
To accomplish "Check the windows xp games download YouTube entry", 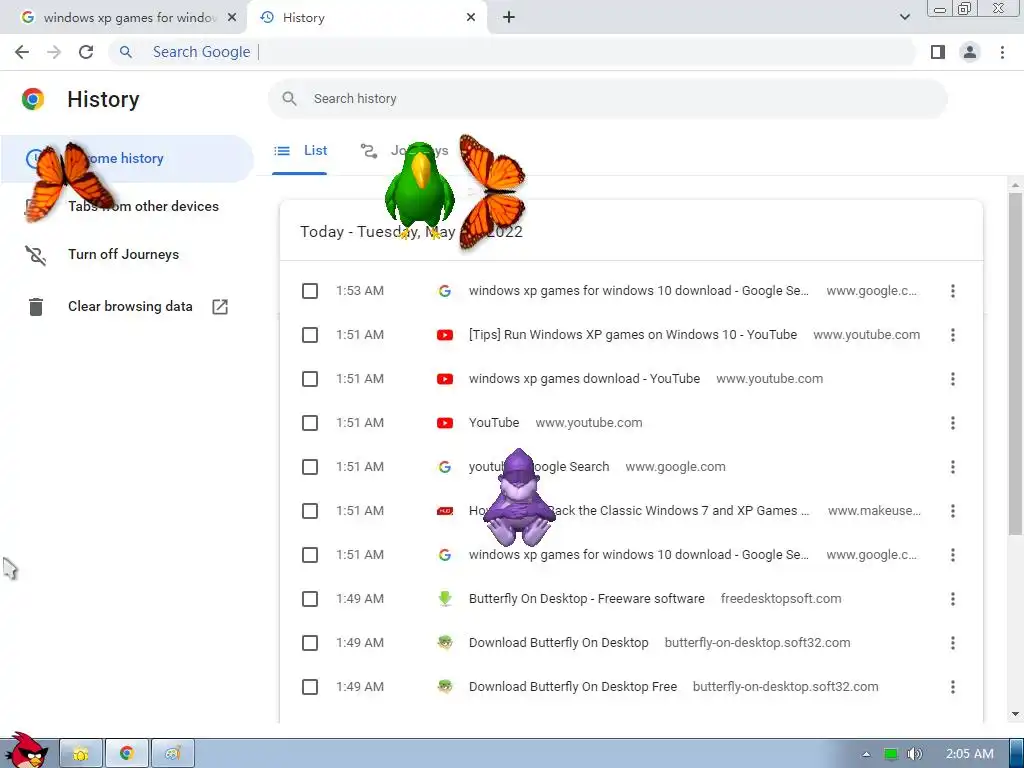I will click(x=310, y=379).
